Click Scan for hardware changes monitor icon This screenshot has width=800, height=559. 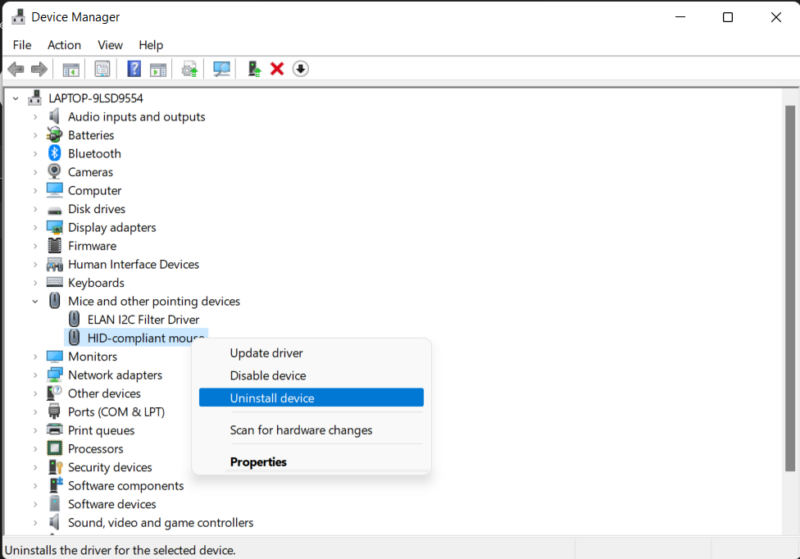pos(221,69)
